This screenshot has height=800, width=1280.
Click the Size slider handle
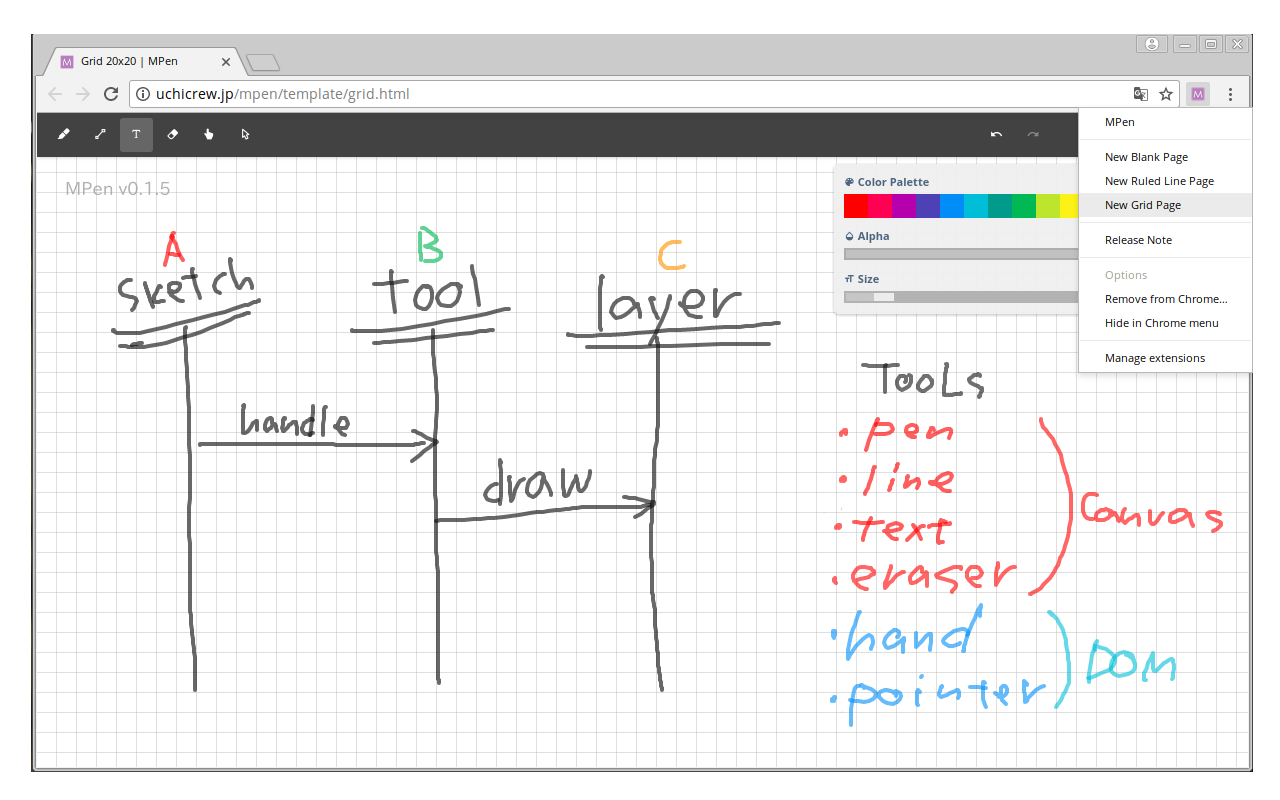[883, 297]
